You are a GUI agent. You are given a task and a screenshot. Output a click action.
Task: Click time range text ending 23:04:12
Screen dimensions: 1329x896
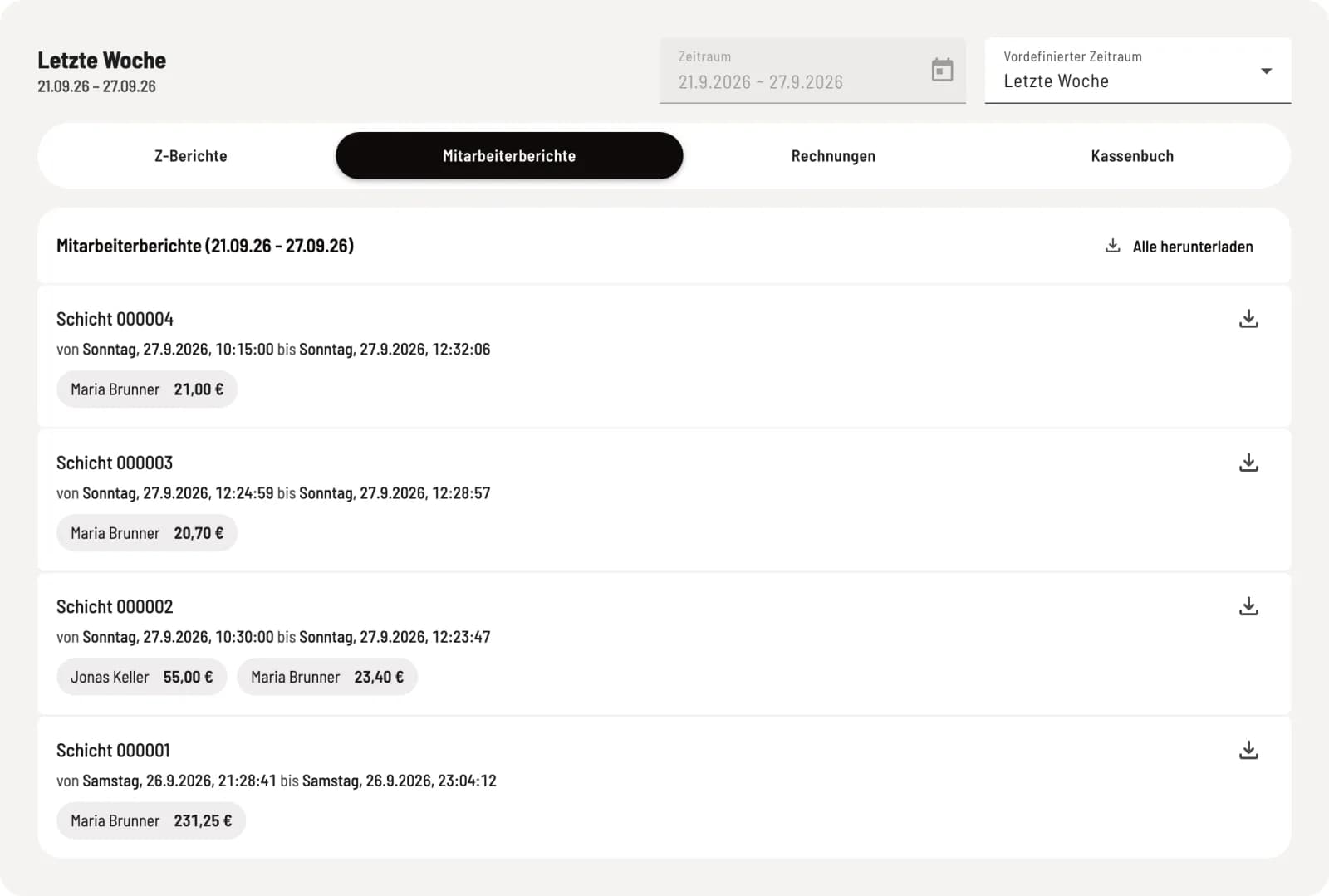[x=277, y=781]
